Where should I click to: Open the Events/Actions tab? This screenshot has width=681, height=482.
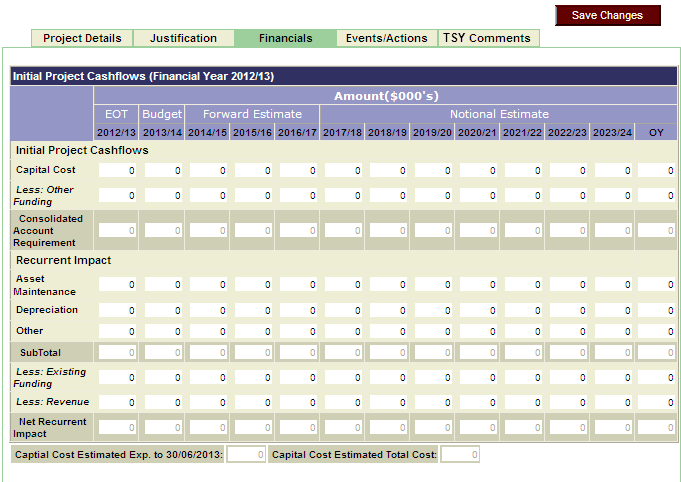pyautogui.click(x=386, y=38)
